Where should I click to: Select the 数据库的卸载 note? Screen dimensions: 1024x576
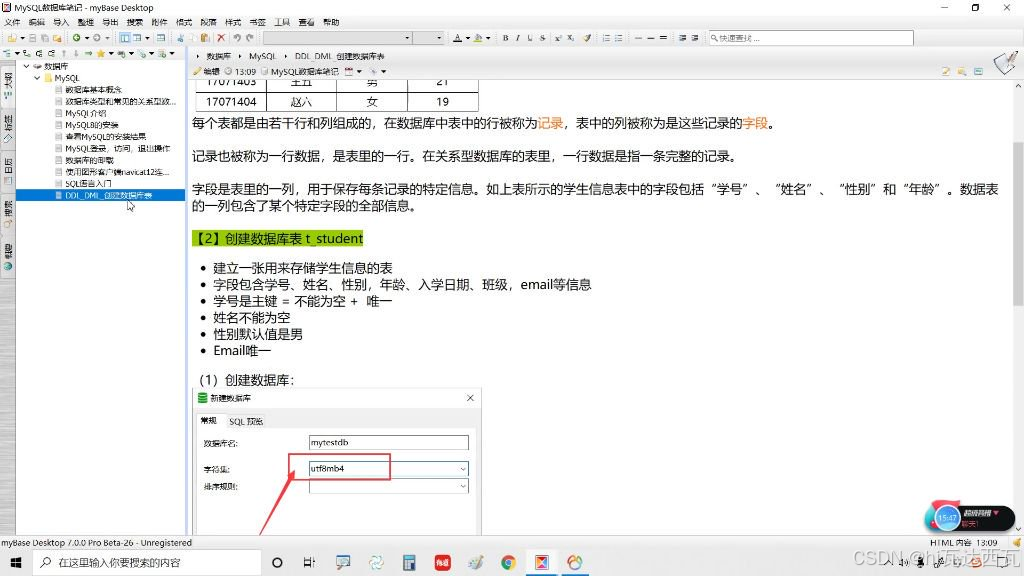(89, 160)
